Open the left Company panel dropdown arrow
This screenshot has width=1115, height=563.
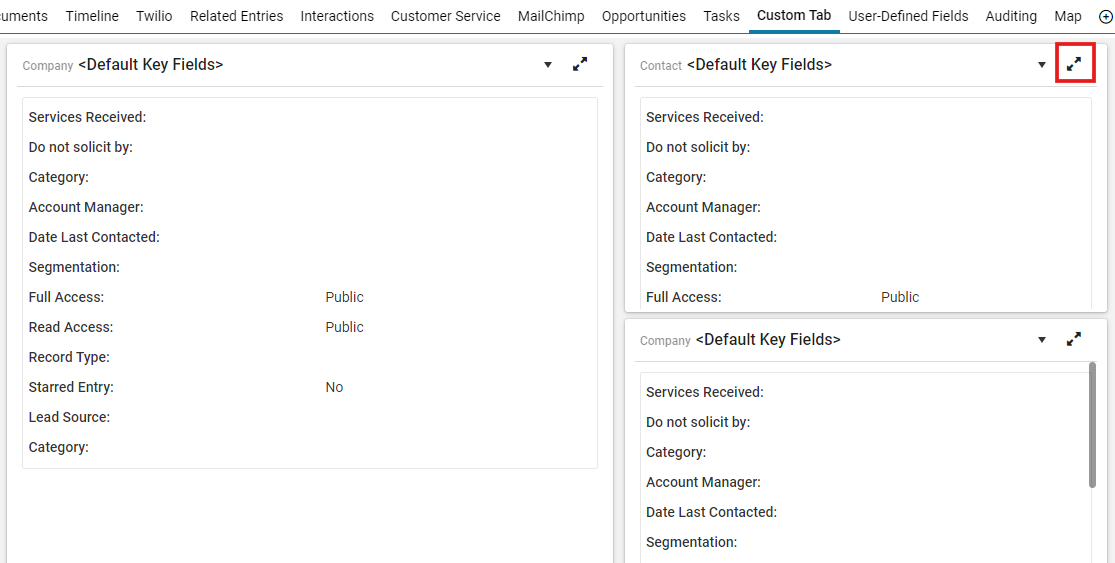click(548, 65)
